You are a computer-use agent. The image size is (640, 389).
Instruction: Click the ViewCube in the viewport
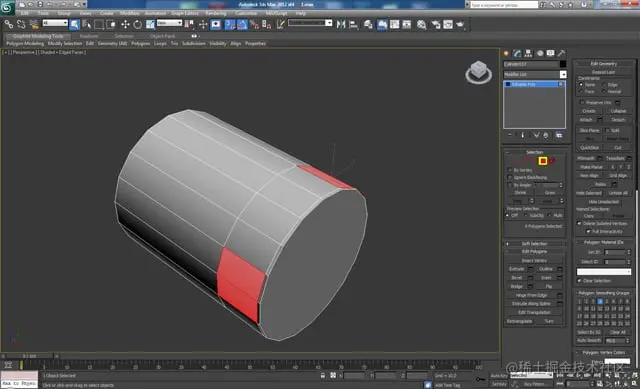click(478, 73)
